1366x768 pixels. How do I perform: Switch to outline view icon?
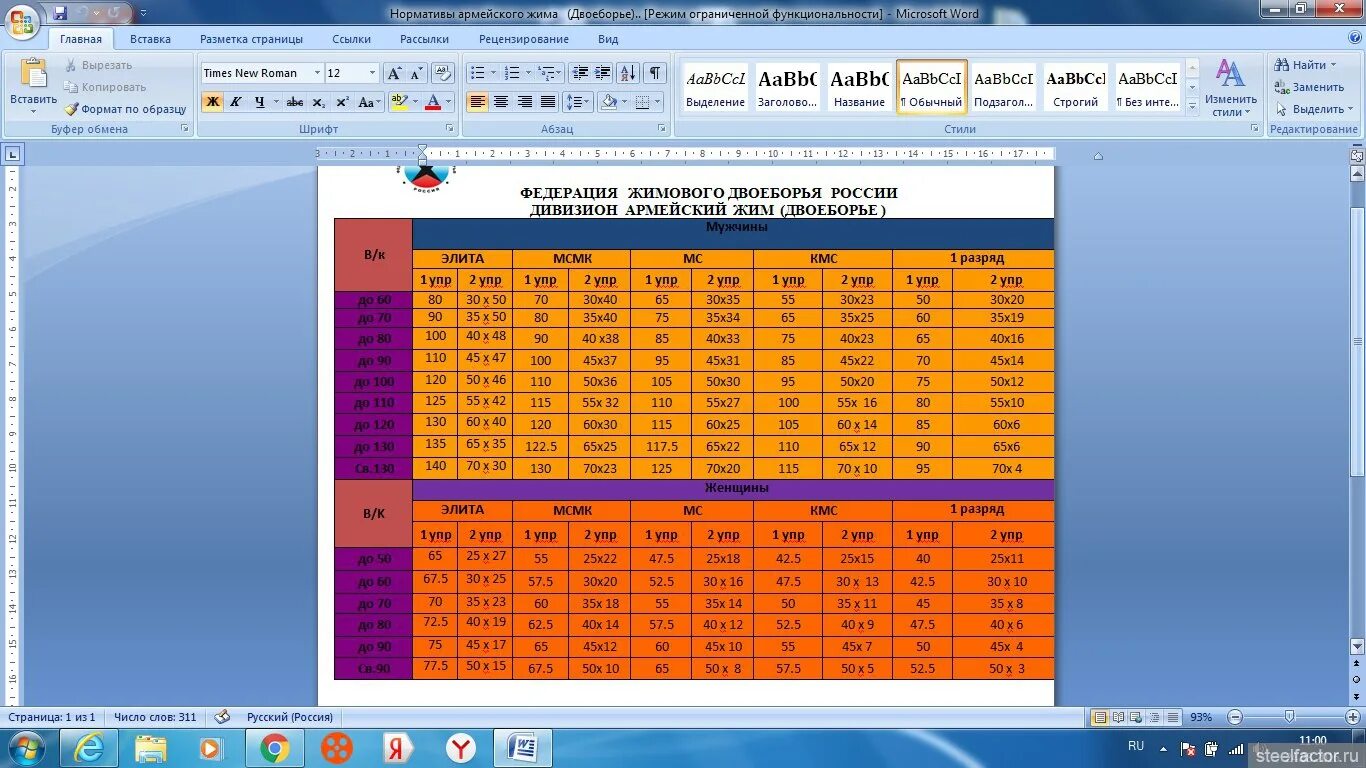[x=1153, y=717]
